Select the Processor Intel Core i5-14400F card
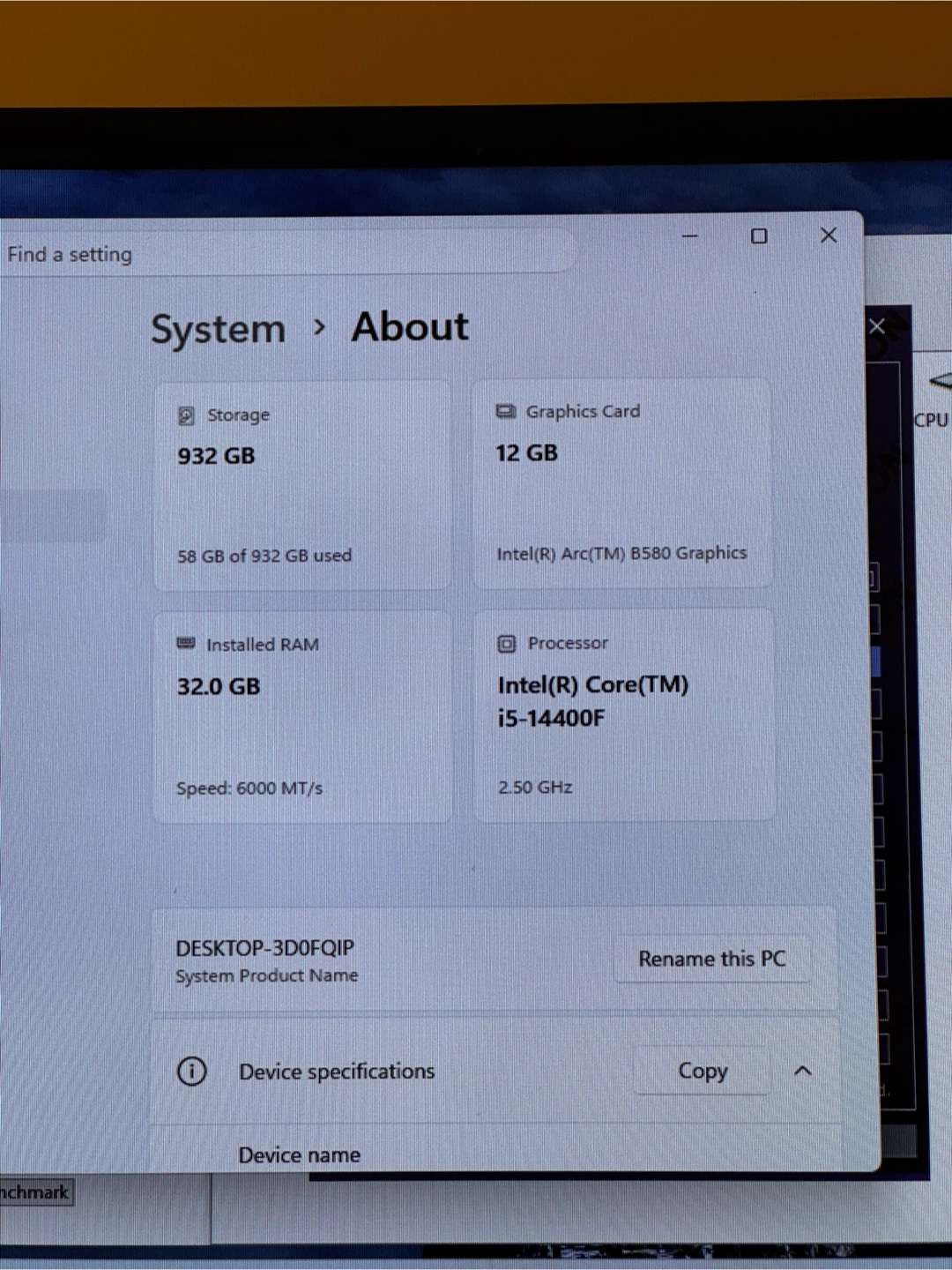Viewport: 952px width, 1270px height. (624, 715)
